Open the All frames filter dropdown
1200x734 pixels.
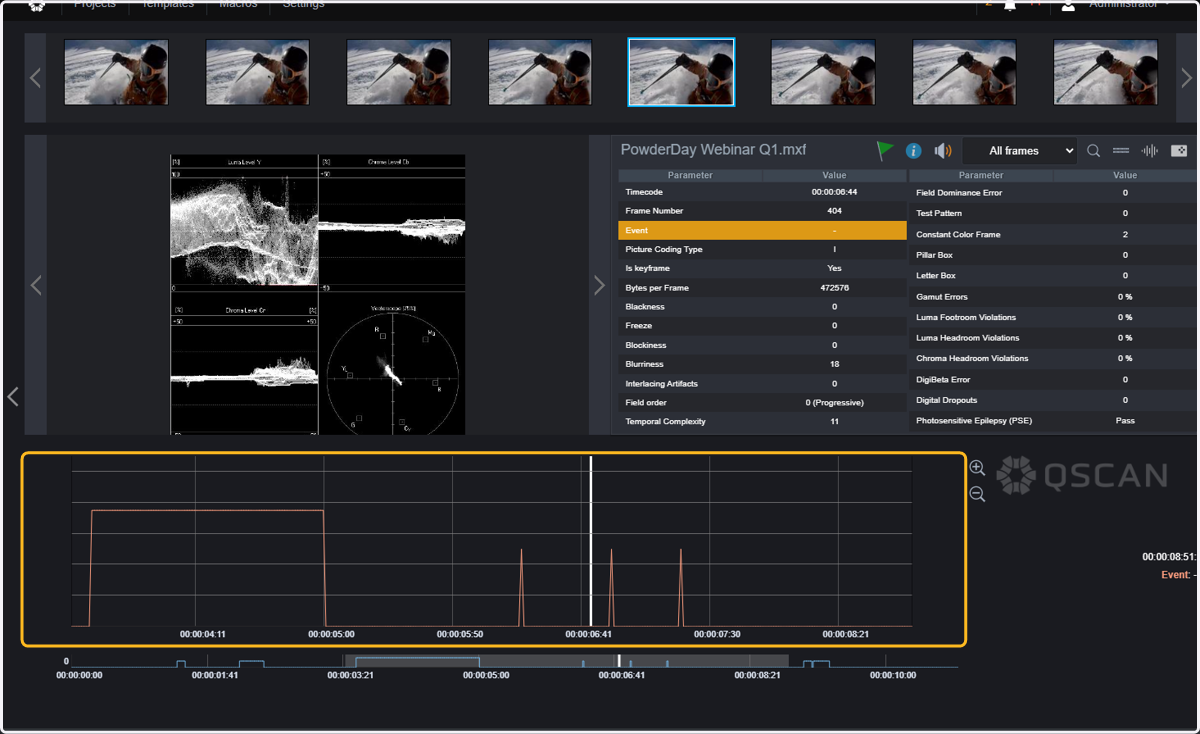pos(1020,151)
